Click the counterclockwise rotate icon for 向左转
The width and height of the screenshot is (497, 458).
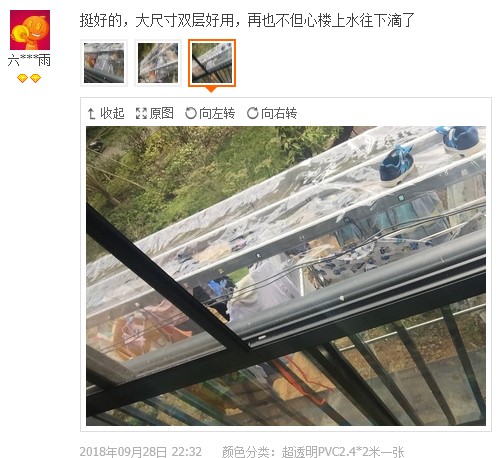pyautogui.click(x=191, y=113)
